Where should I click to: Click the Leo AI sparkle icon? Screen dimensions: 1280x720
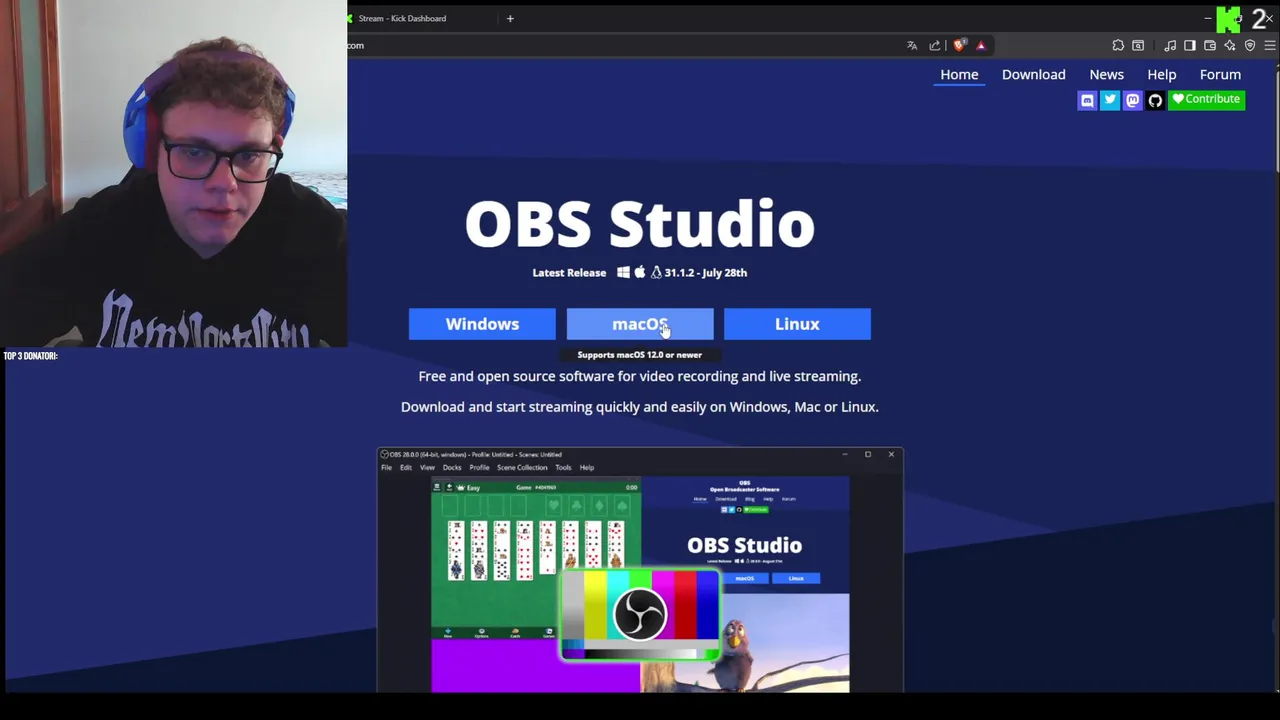click(1230, 45)
